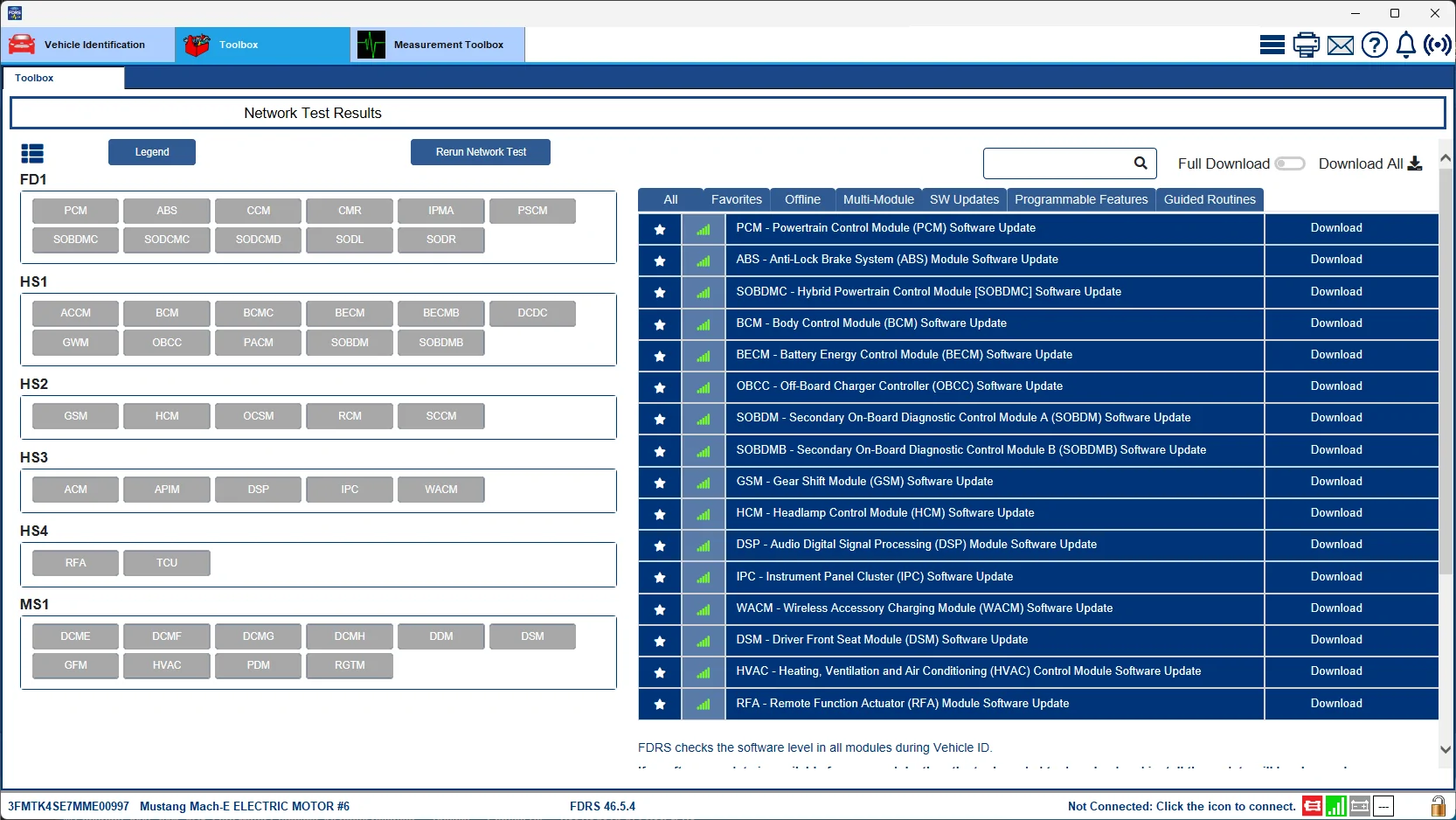
Task: Click gray battery voltage status icon
Action: 1359,806
